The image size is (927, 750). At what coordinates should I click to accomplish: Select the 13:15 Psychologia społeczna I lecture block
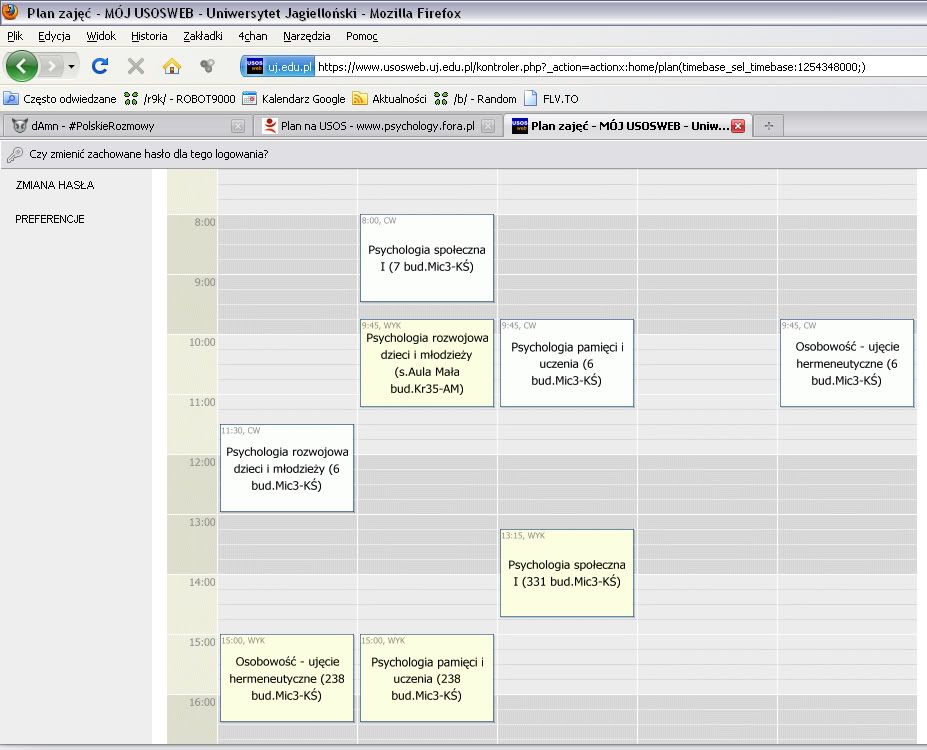(x=567, y=573)
